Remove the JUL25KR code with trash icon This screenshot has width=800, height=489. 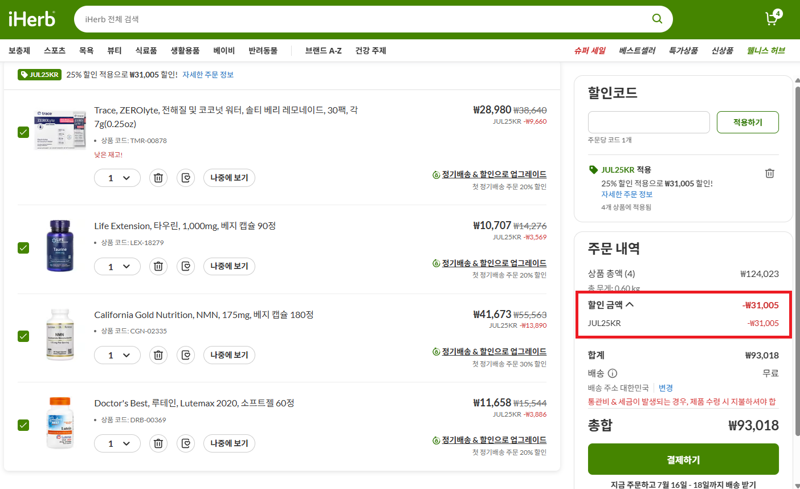769,174
